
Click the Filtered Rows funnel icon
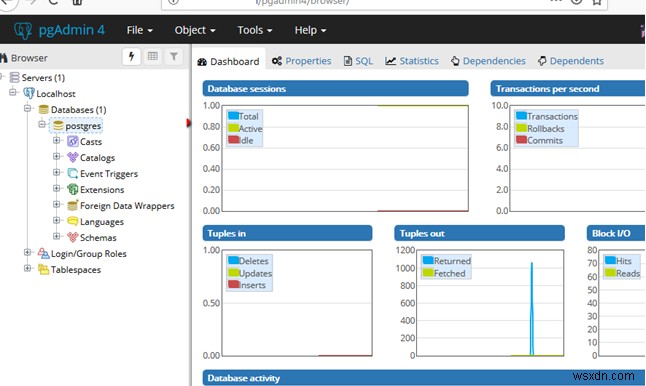[174, 56]
